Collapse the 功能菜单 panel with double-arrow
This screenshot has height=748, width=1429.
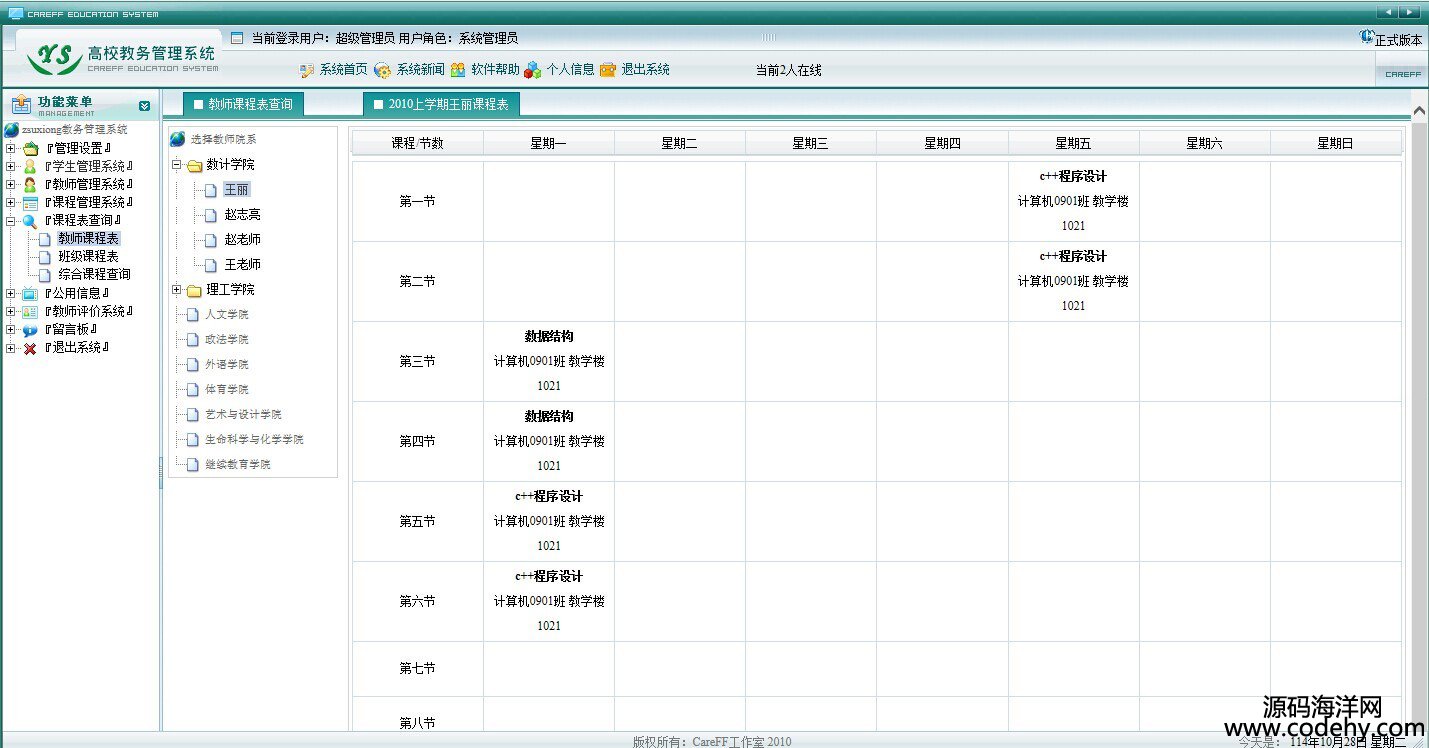coord(144,105)
